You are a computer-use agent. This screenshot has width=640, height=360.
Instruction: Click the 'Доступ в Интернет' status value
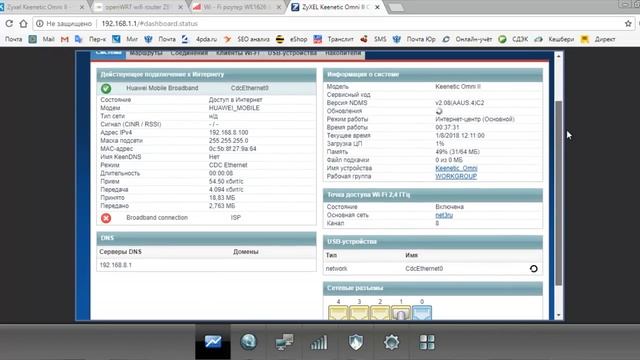point(235,100)
